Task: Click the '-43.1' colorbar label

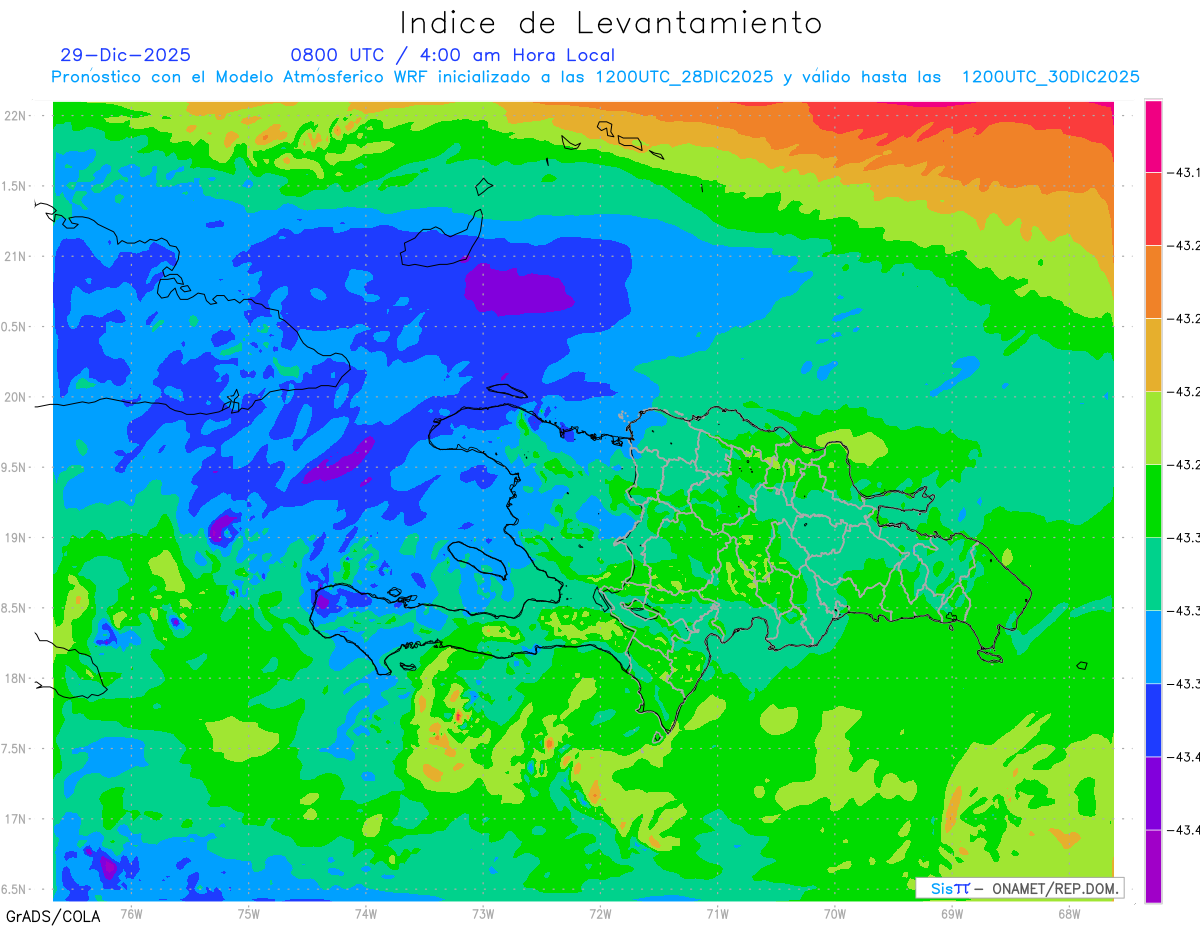Action: pyautogui.click(x=1185, y=173)
